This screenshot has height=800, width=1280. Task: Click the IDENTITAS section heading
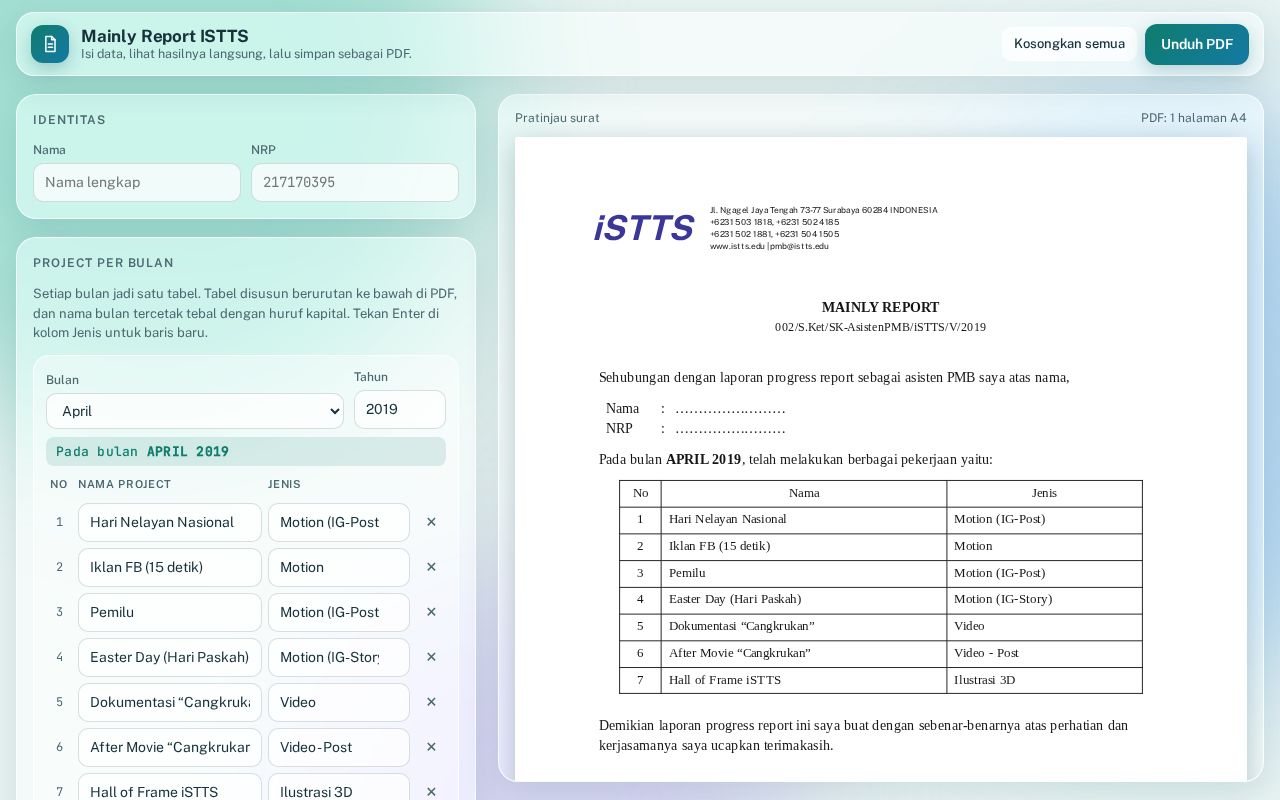(69, 120)
